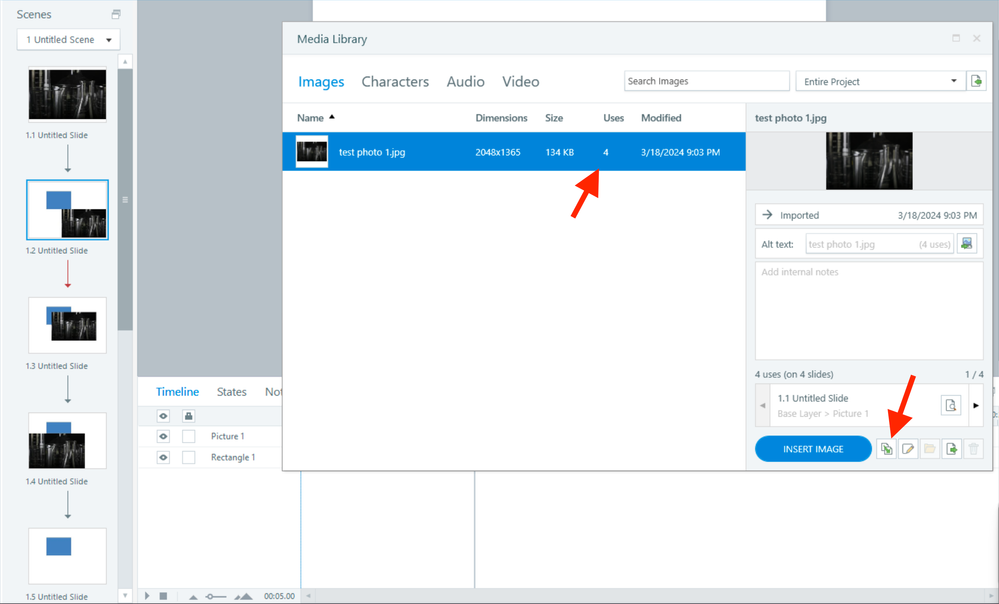Select the test photo 1.jpg row
Image resolution: width=999 pixels, height=604 pixels.
(x=514, y=152)
